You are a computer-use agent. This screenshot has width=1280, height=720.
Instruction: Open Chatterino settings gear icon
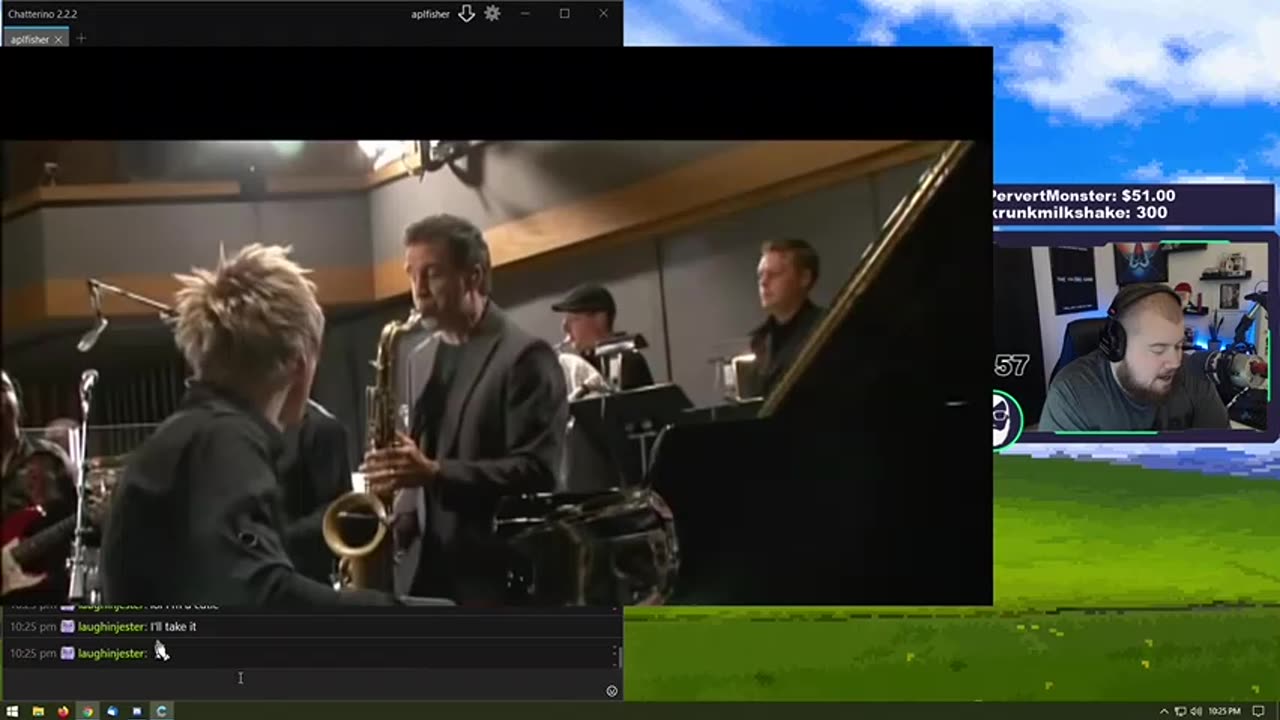click(x=492, y=14)
